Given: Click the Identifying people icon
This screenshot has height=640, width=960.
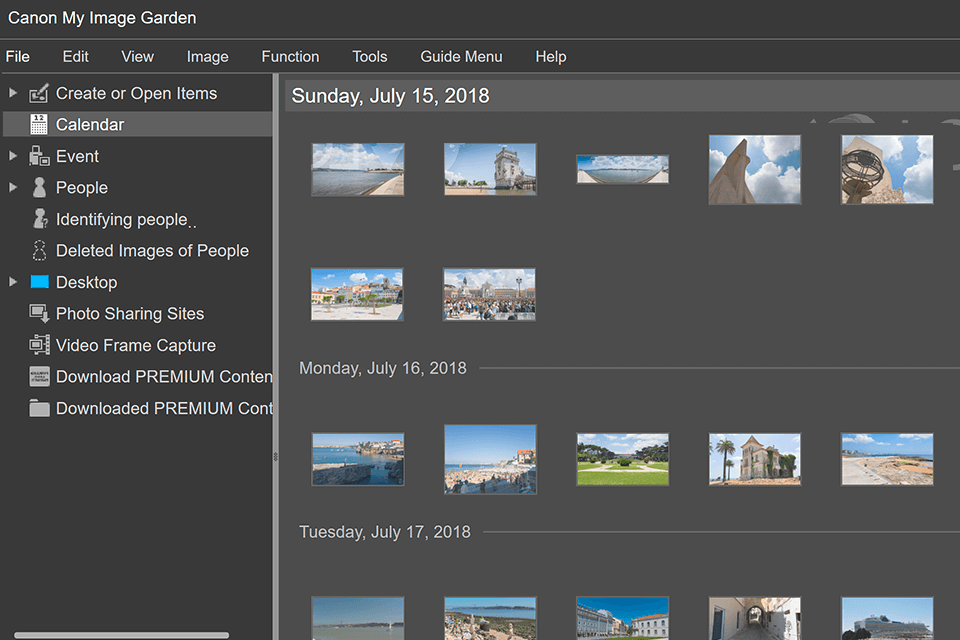Looking at the screenshot, I should tap(41, 219).
